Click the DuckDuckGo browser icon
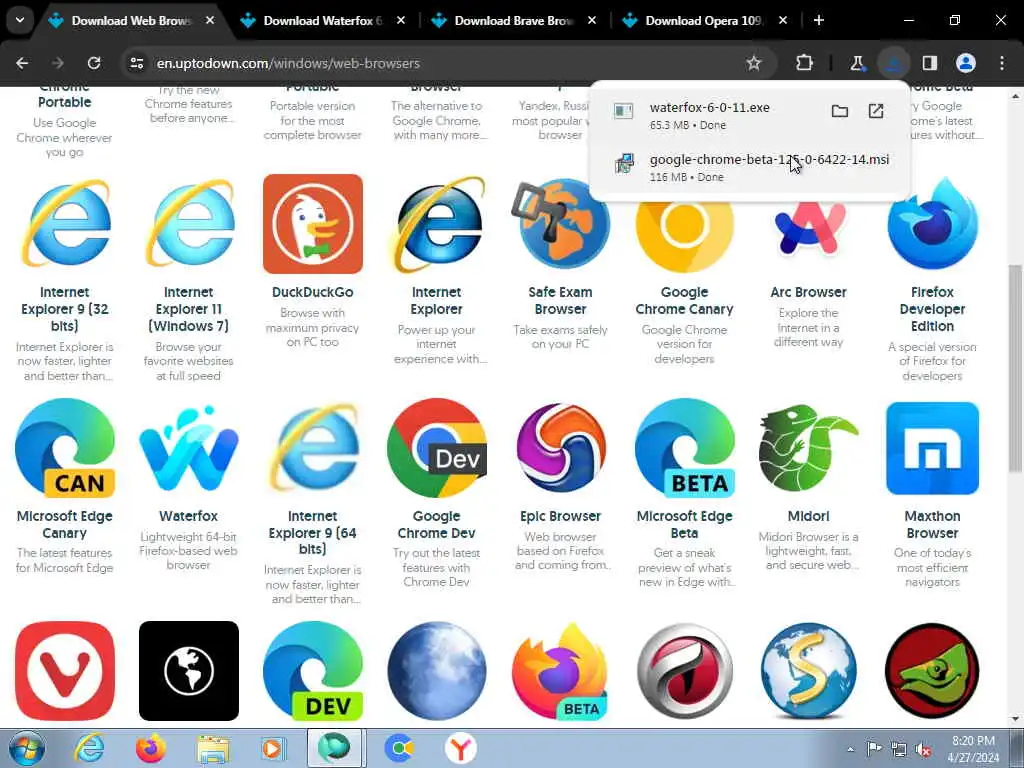This screenshot has height=768, width=1024. (313, 223)
